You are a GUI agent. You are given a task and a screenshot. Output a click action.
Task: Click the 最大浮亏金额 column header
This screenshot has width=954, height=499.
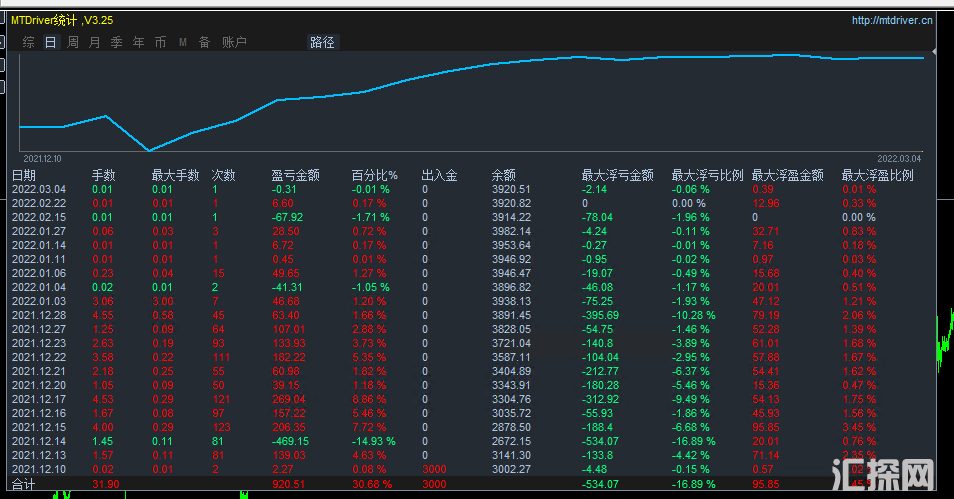click(x=617, y=175)
